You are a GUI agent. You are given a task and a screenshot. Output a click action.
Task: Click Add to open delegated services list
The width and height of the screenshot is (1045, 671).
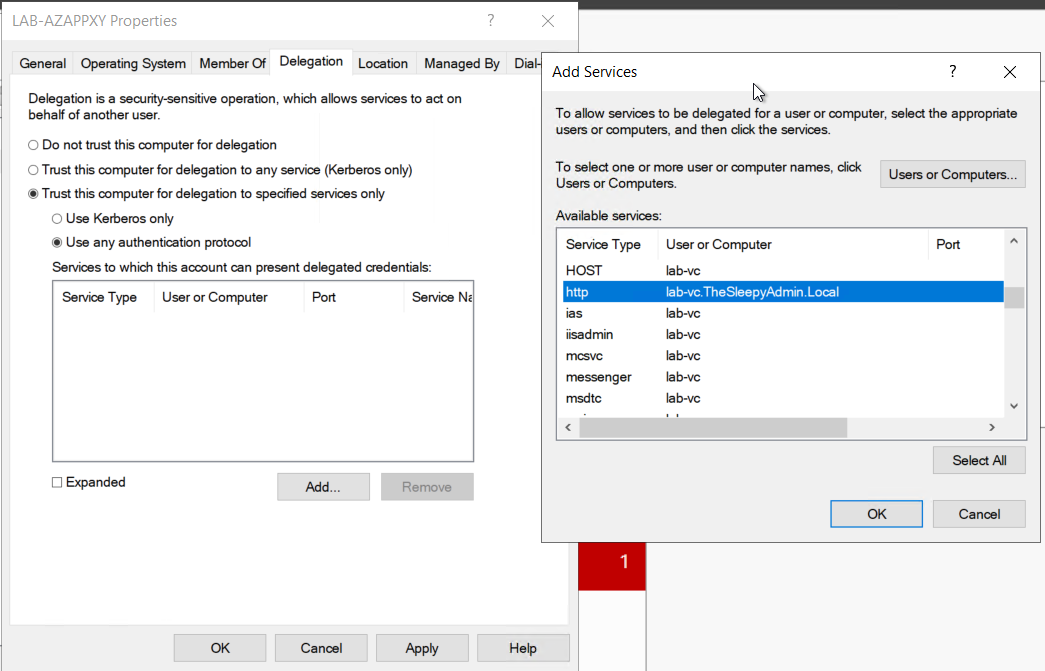[x=323, y=487]
